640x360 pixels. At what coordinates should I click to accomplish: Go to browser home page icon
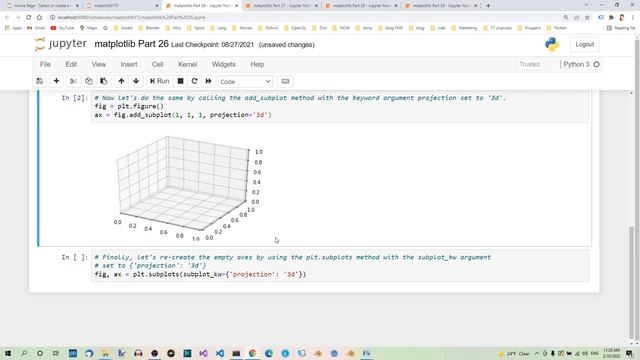pos(39,18)
